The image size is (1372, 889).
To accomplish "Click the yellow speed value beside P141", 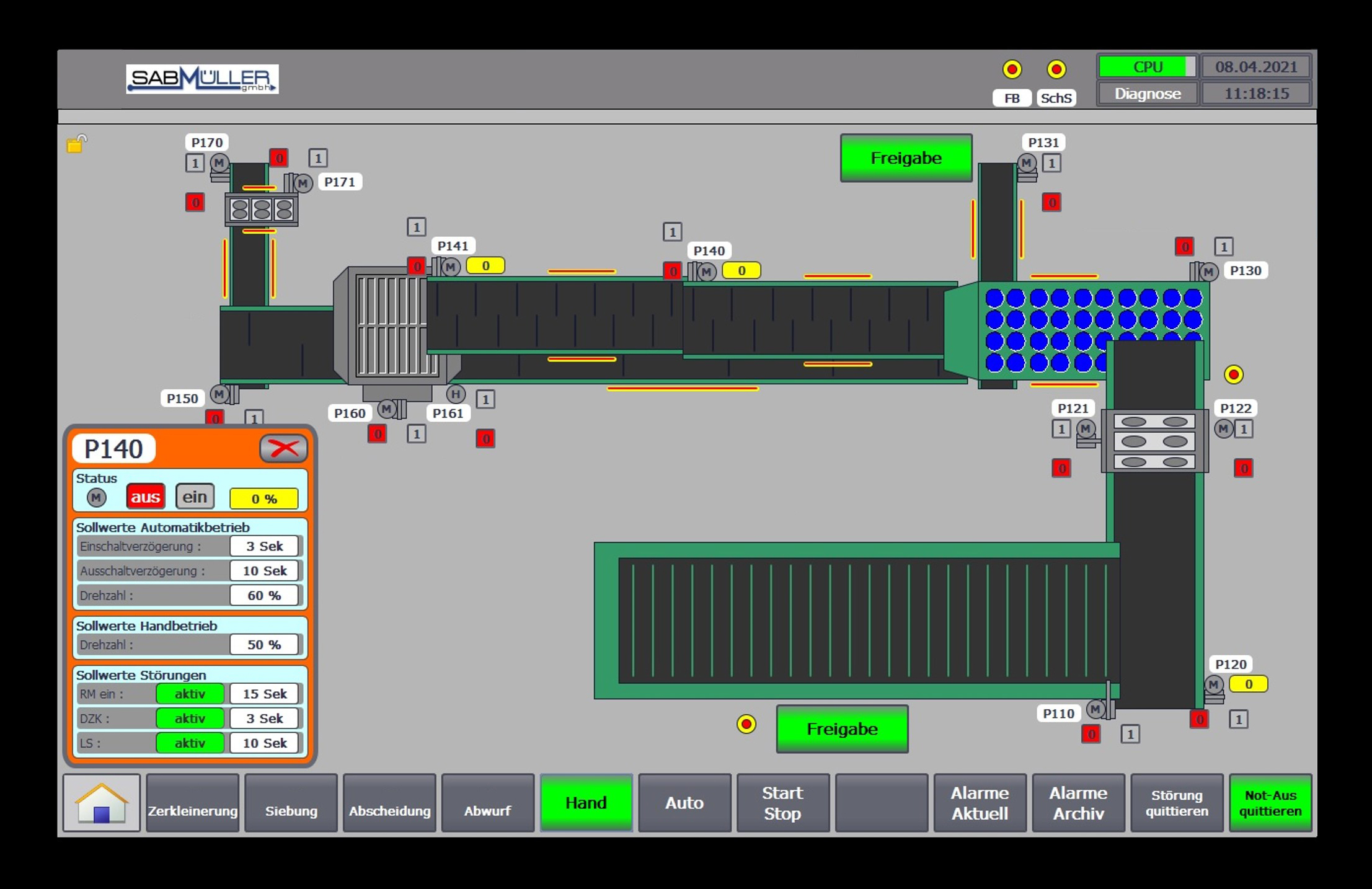I will [485, 265].
